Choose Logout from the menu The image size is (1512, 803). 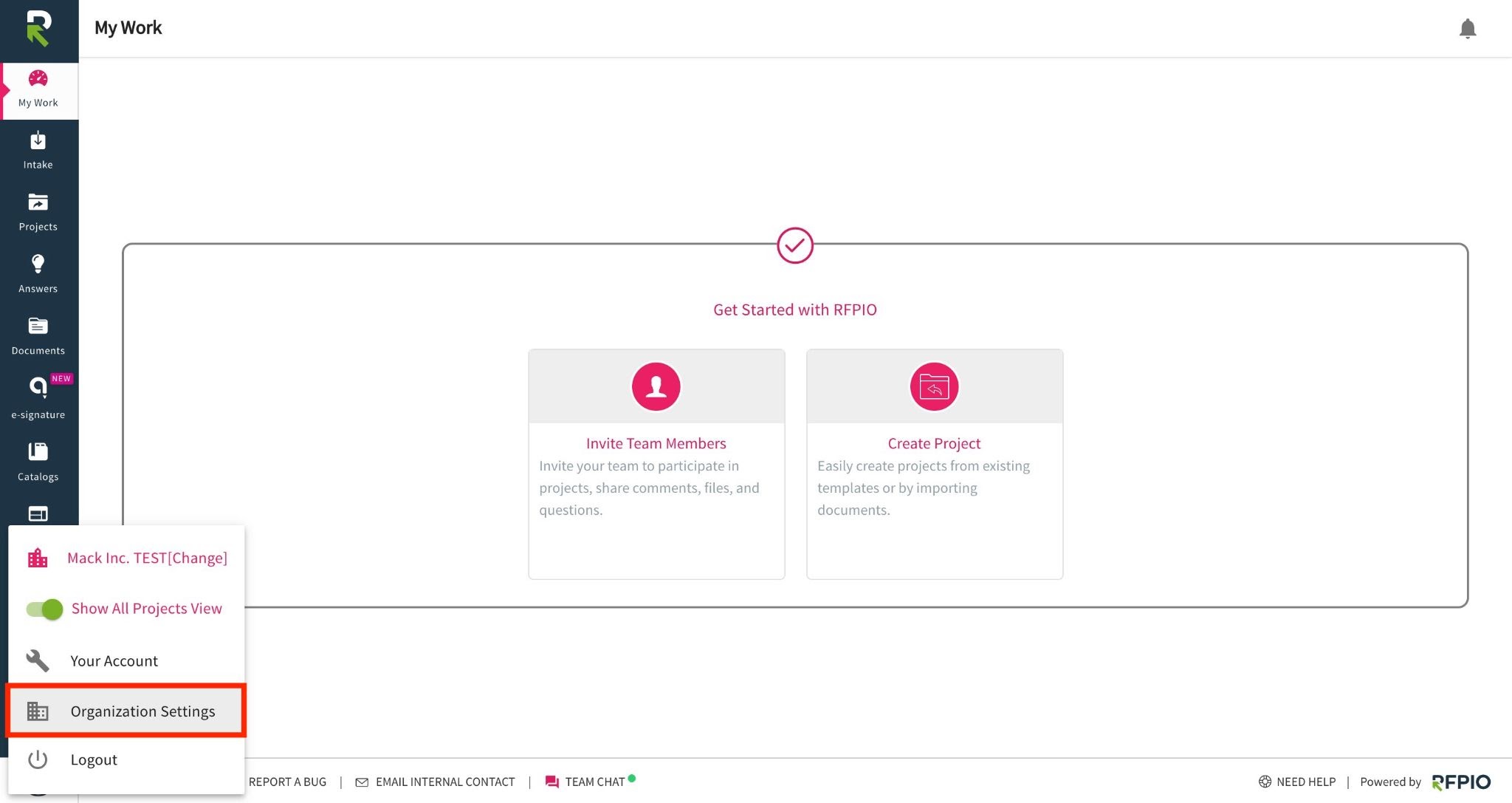(x=126, y=759)
